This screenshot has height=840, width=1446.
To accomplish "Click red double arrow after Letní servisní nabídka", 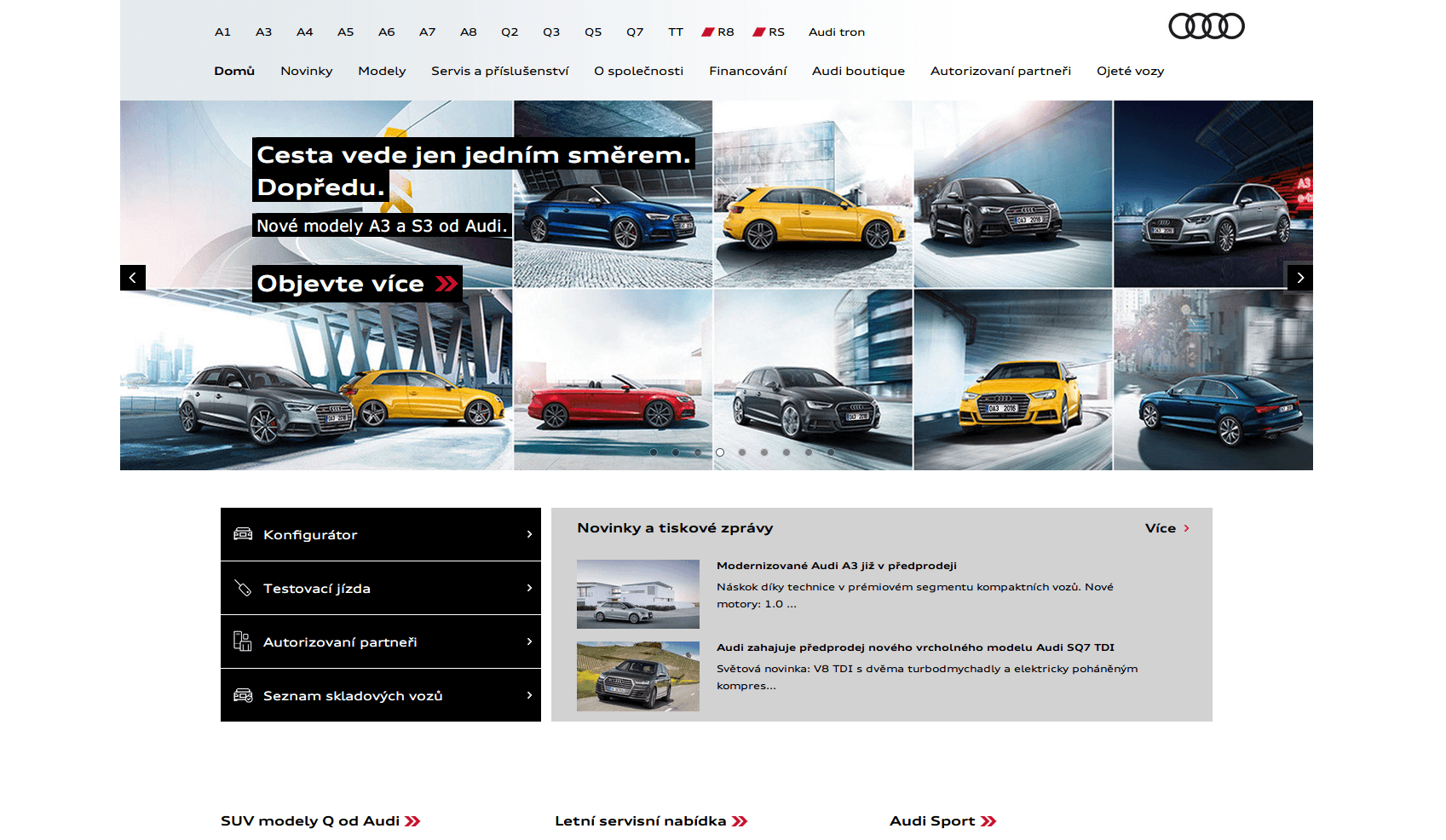I will [x=740, y=821].
